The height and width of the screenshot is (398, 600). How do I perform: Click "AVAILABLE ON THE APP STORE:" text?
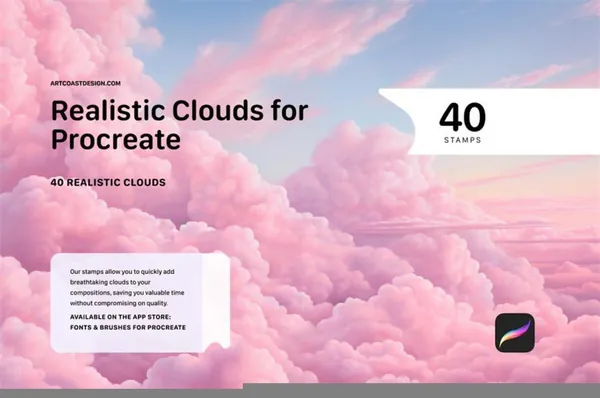pos(121,317)
